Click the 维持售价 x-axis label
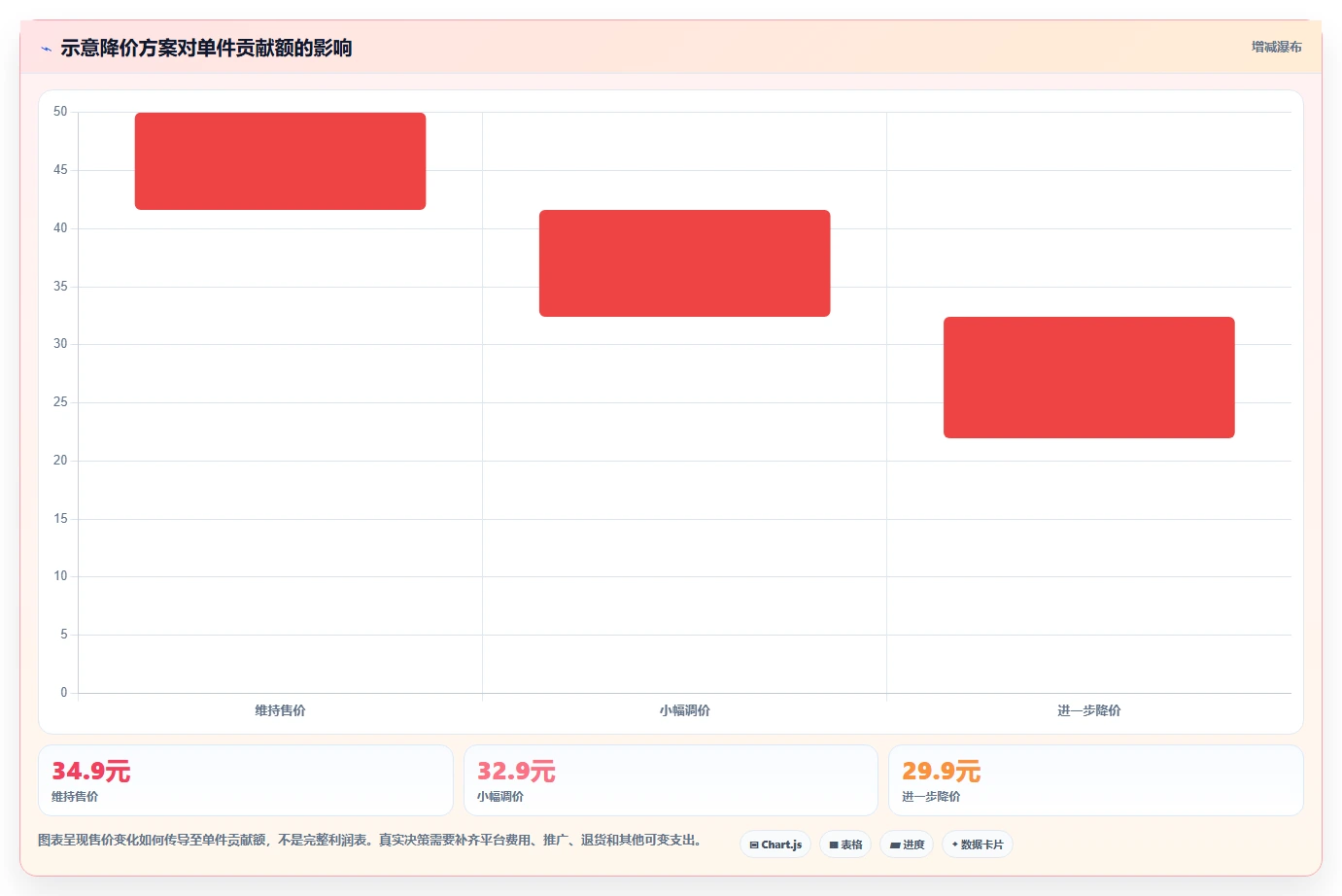The image size is (1342, 896). click(280, 710)
